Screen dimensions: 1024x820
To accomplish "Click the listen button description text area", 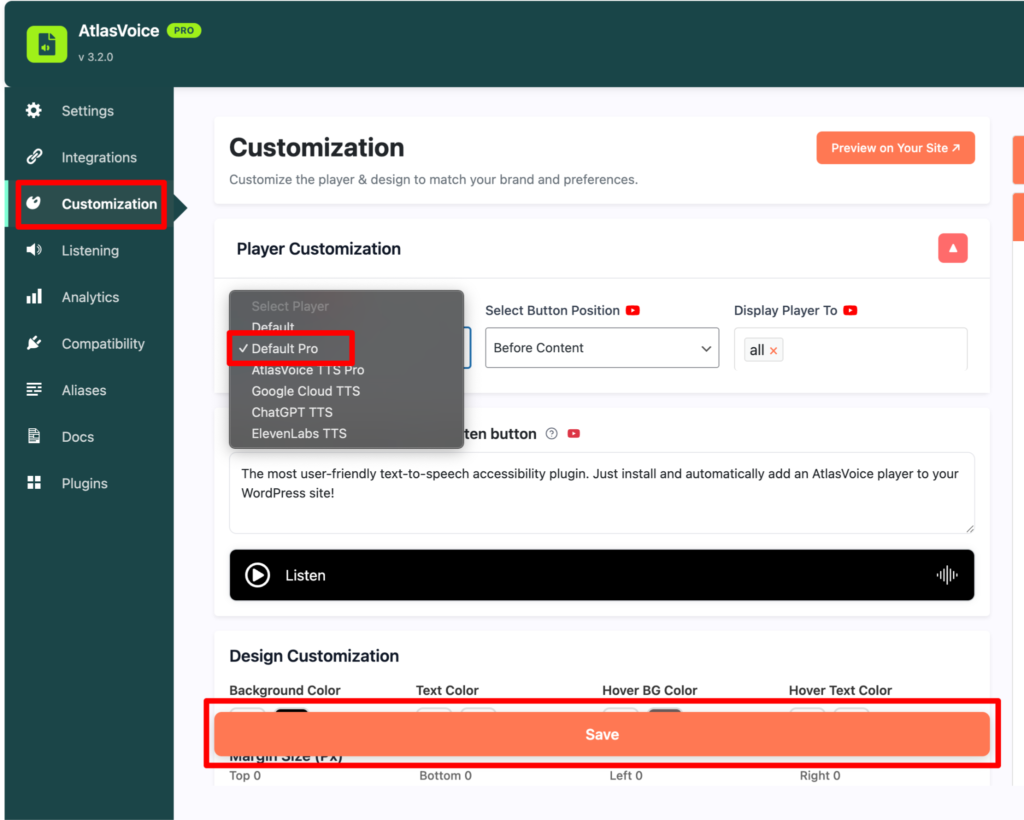I will [x=602, y=493].
